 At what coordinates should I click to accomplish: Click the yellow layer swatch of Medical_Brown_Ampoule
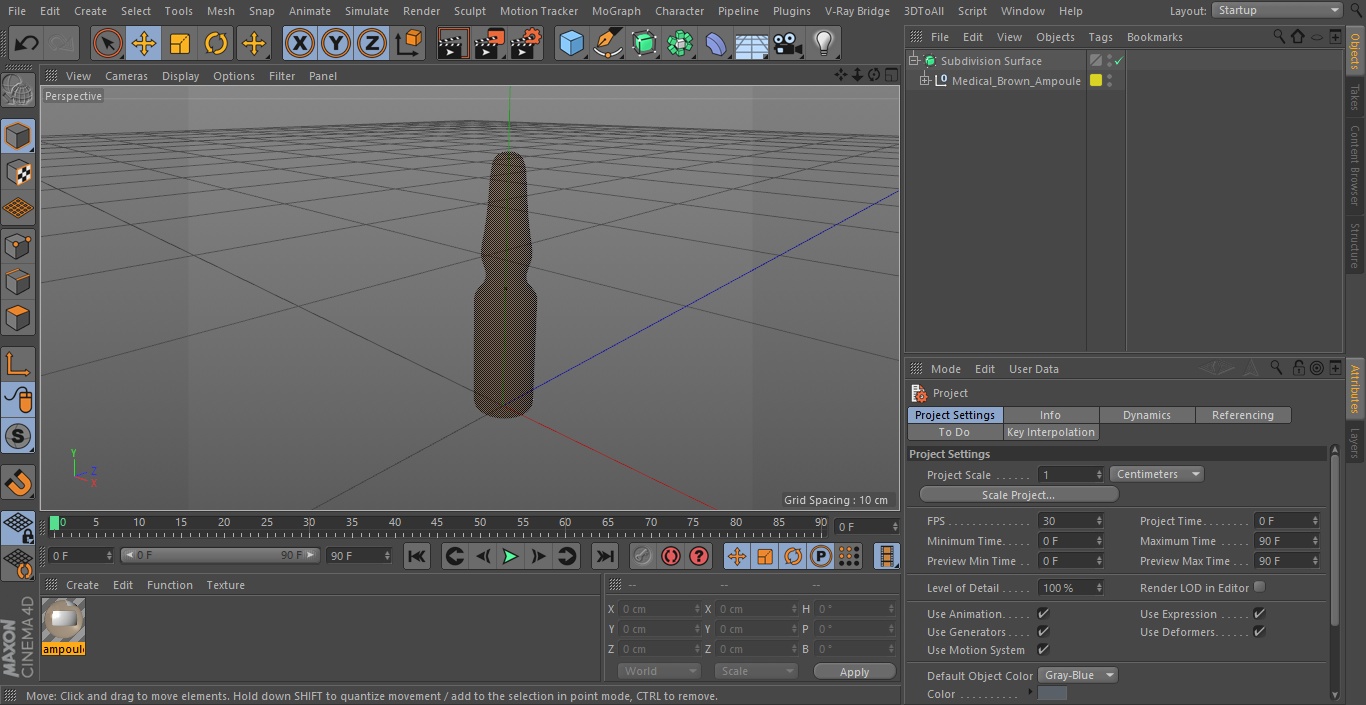coord(1096,81)
